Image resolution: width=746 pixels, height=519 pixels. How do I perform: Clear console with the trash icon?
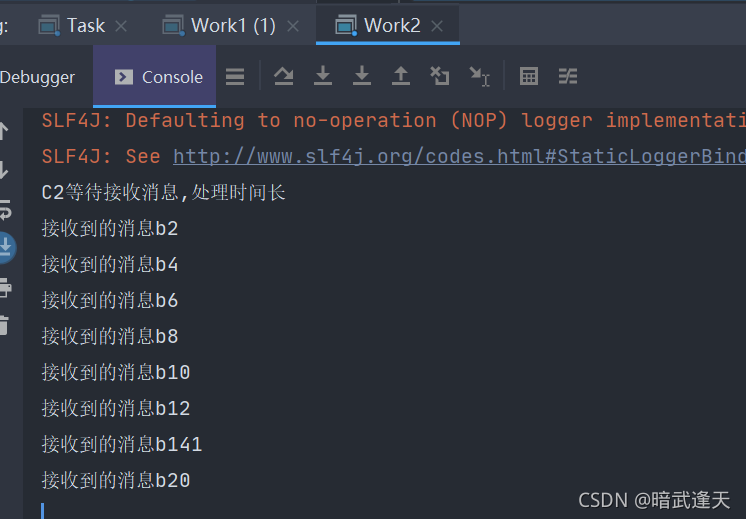click(x=4, y=325)
